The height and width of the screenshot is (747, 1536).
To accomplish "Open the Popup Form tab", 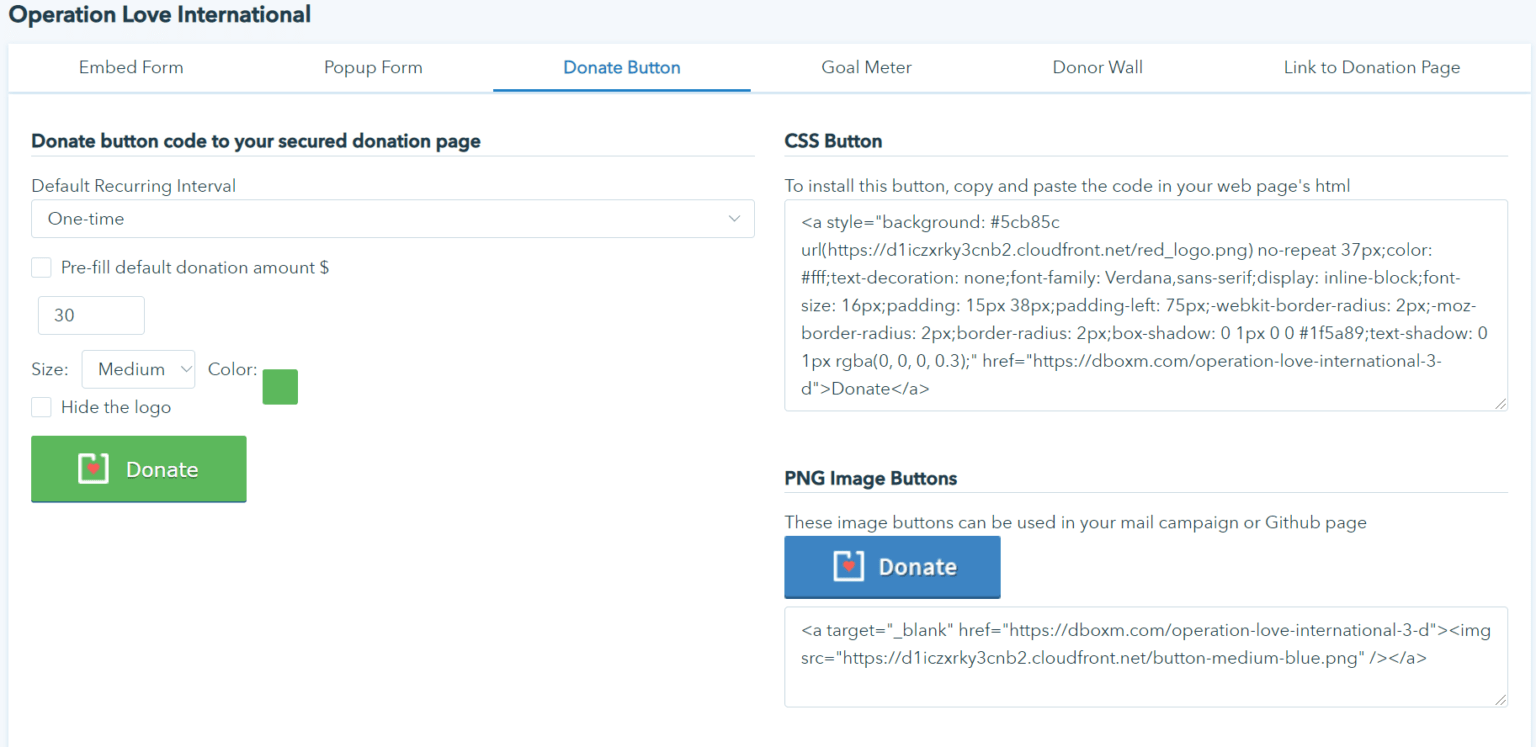I will tap(373, 67).
